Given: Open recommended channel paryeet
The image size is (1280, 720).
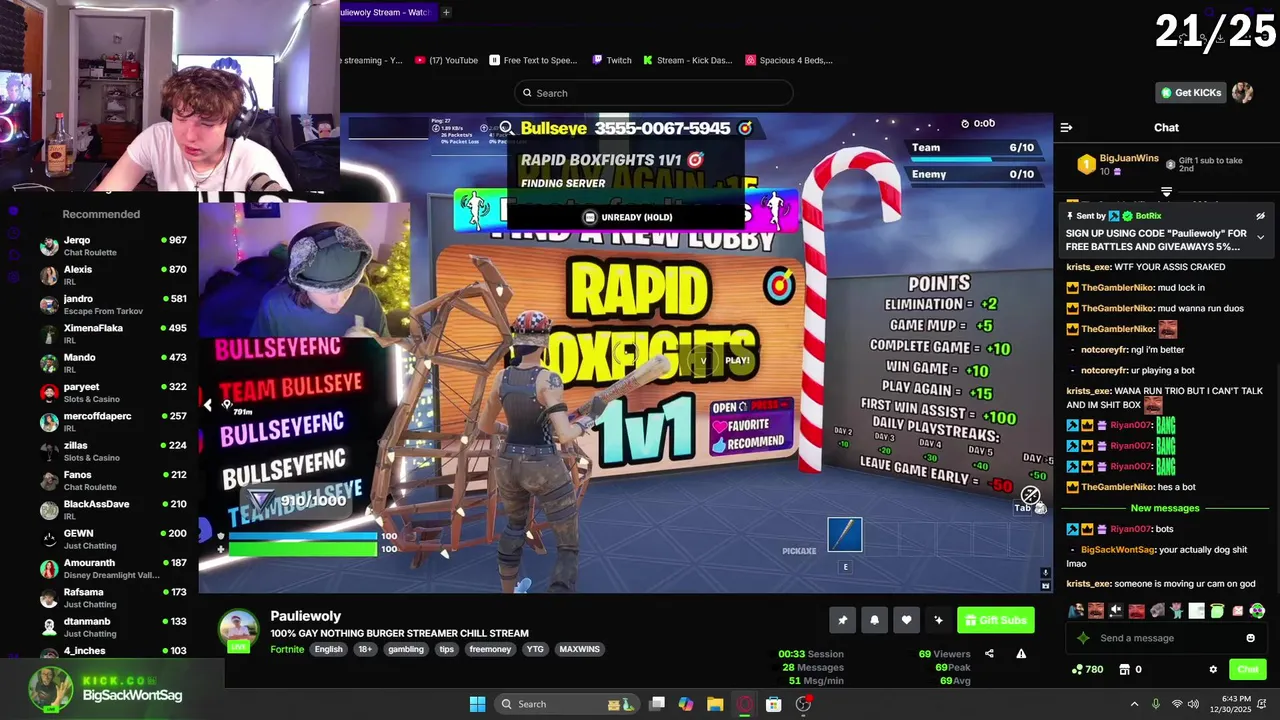Looking at the screenshot, I should pos(113,392).
